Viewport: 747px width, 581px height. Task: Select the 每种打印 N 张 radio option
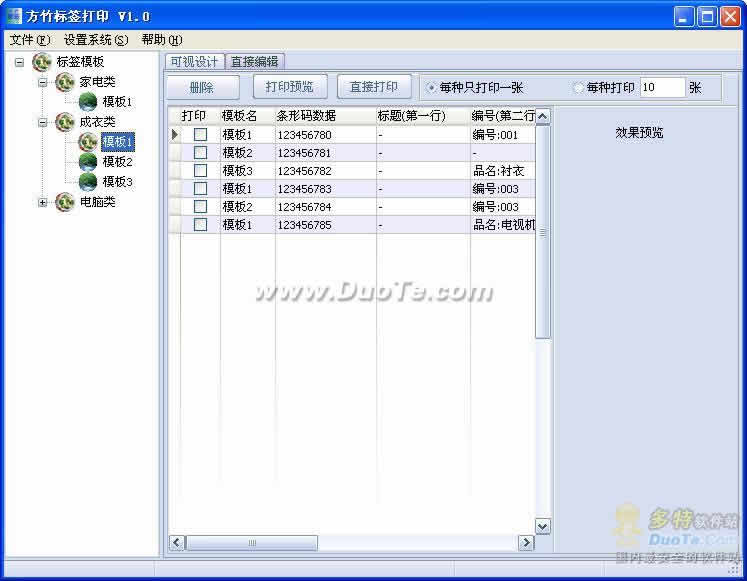pyautogui.click(x=578, y=88)
